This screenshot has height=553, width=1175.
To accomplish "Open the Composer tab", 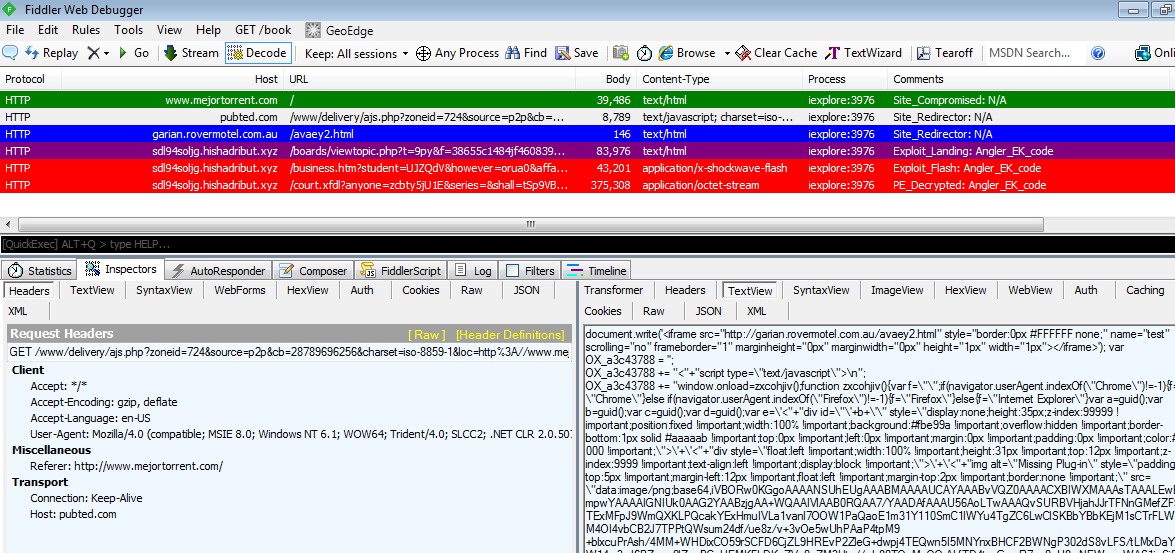I will coord(313,271).
